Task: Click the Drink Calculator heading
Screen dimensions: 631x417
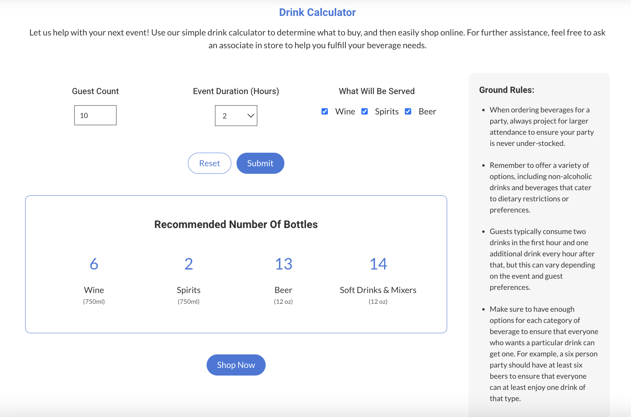Action: point(318,12)
